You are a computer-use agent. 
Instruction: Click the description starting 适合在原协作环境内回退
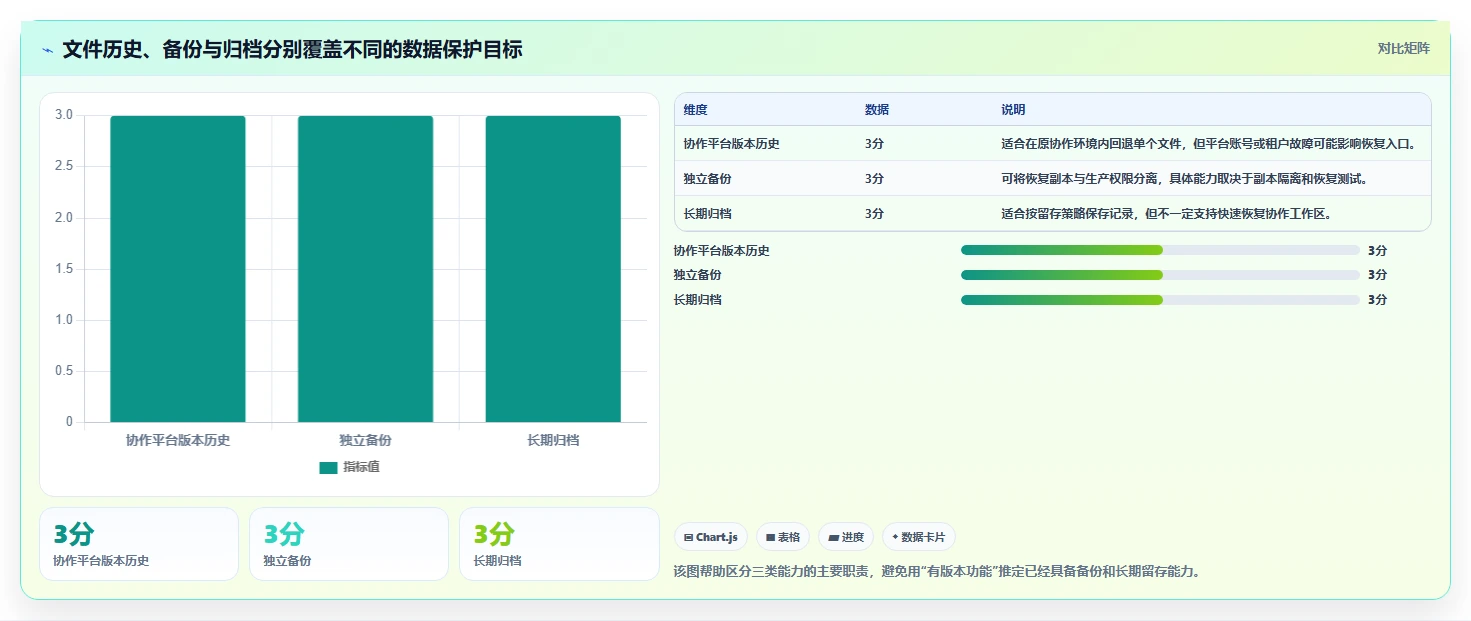(1208, 144)
